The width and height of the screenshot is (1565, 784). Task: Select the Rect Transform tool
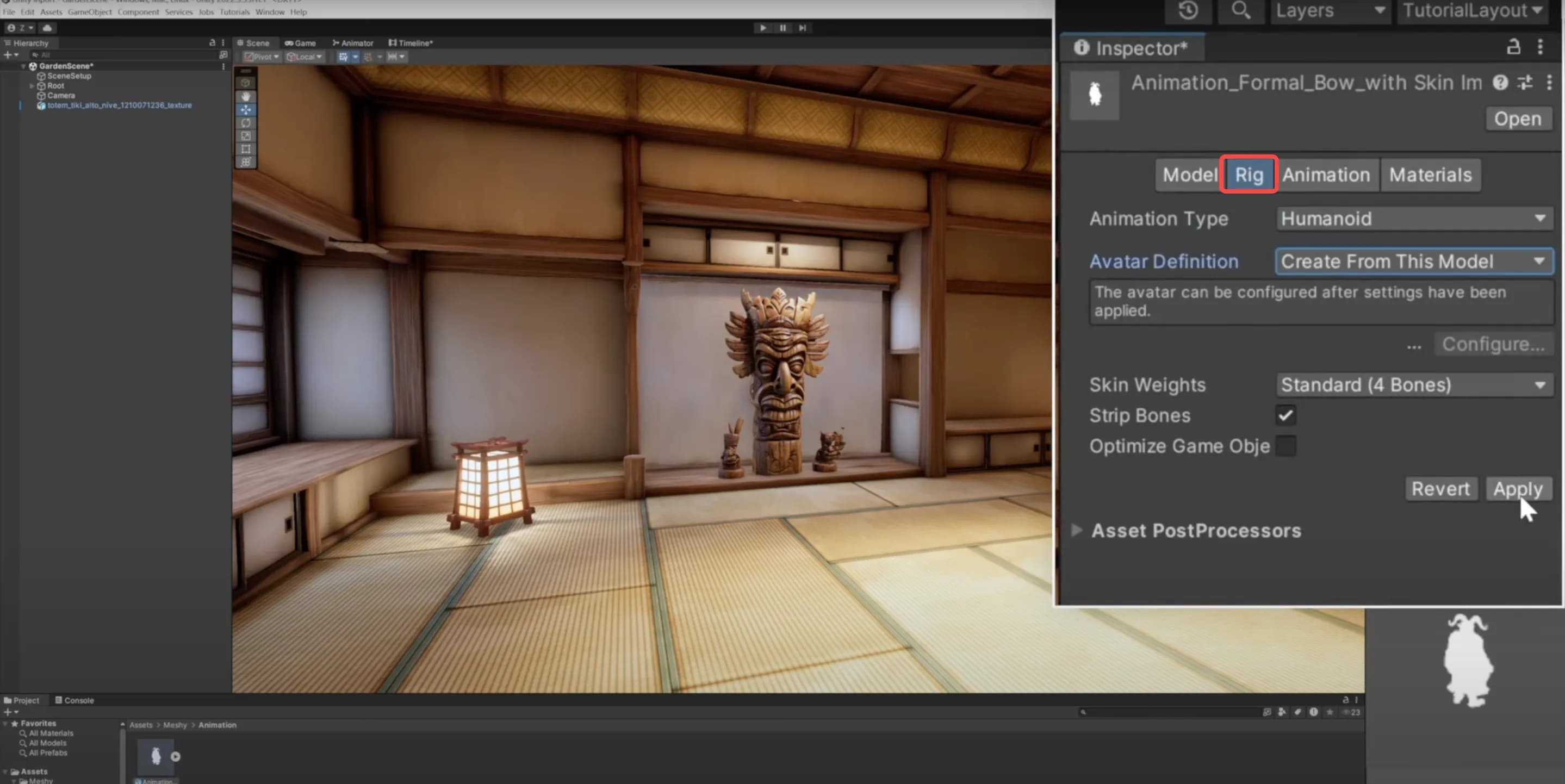(246, 149)
